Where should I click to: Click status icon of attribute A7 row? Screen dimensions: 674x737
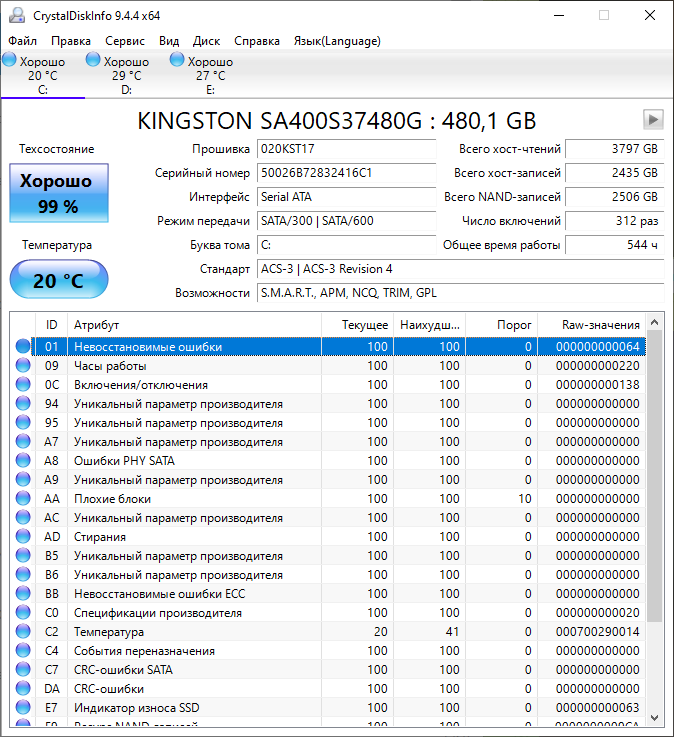(x=23, y=441)
